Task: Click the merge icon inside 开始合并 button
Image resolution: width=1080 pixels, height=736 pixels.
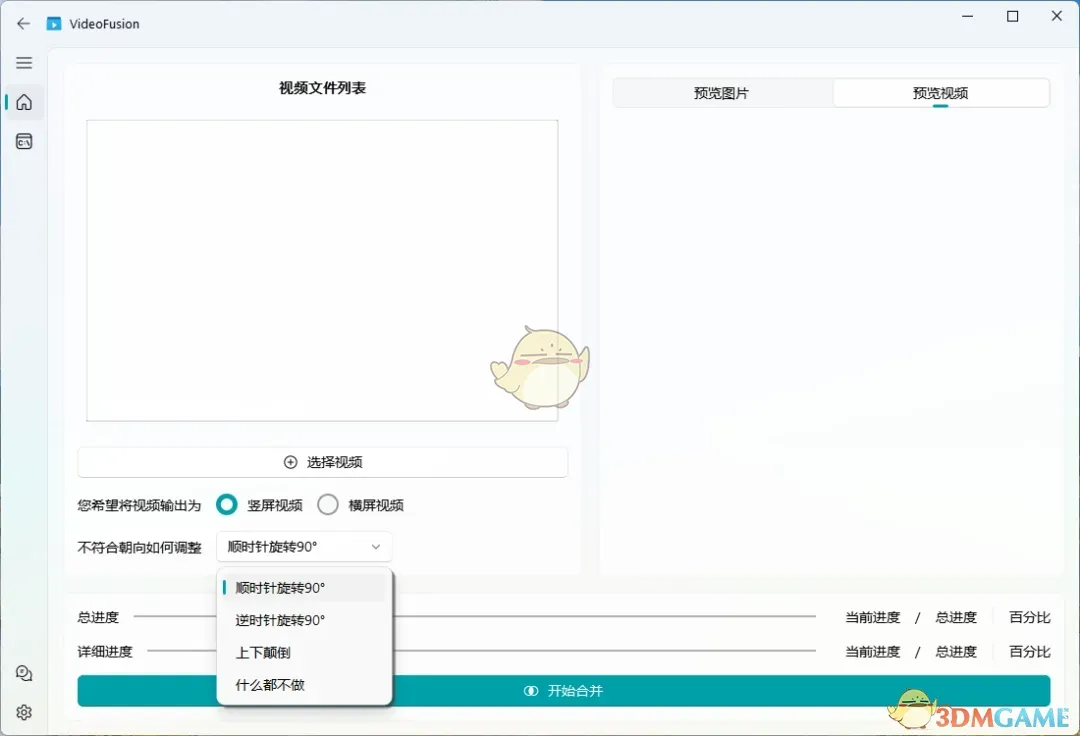Action: [530, 690]
